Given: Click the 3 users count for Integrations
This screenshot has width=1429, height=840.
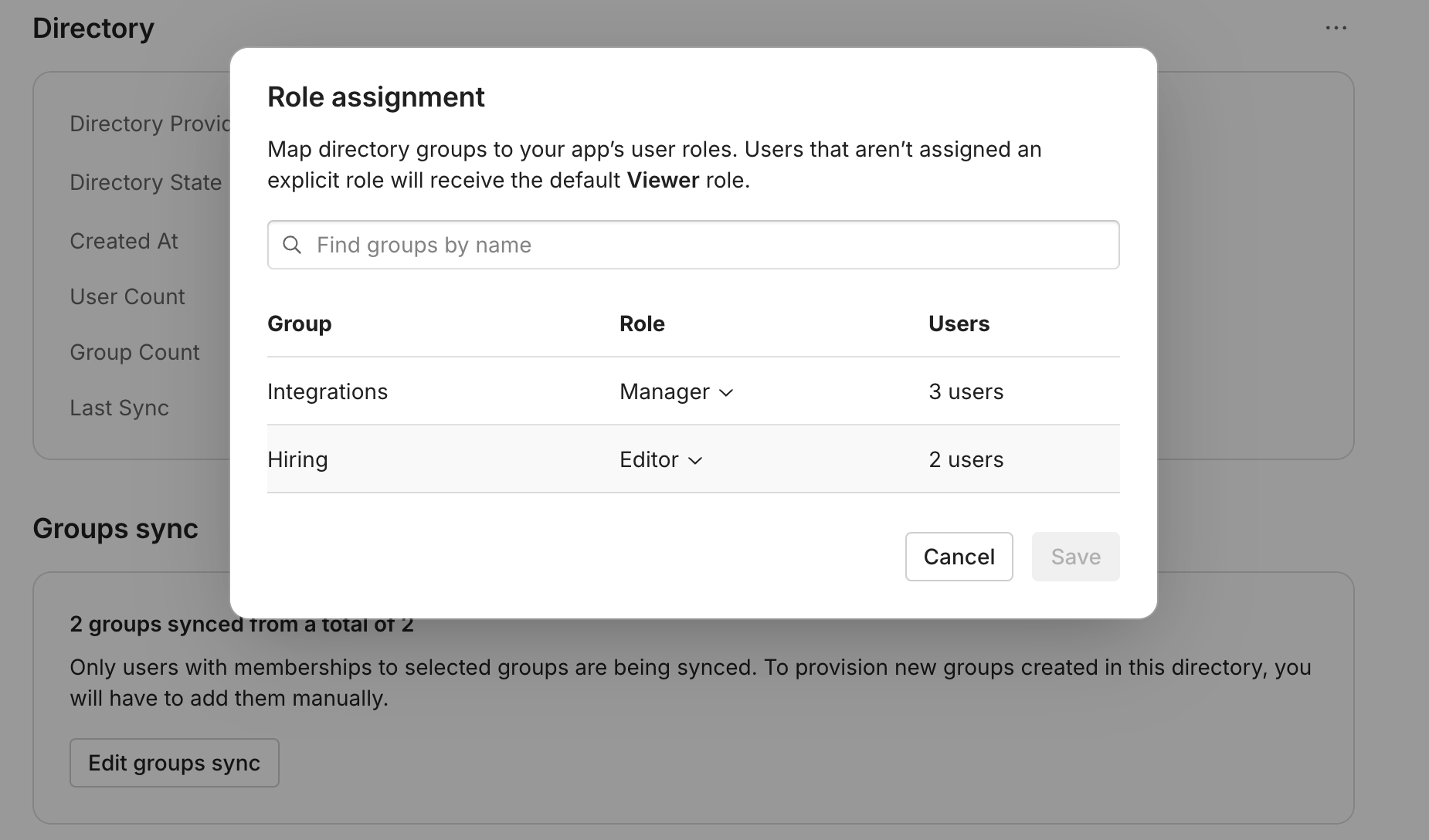Looking at the screenshot, I should (x=966, y=391).
